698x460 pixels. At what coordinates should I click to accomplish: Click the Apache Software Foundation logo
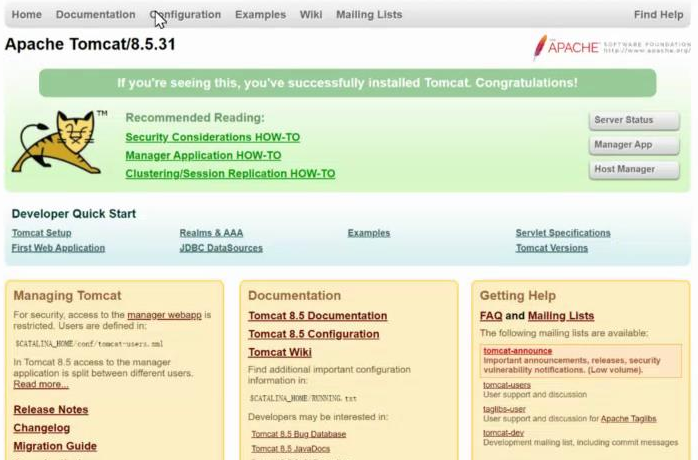(x=612, y=47)
